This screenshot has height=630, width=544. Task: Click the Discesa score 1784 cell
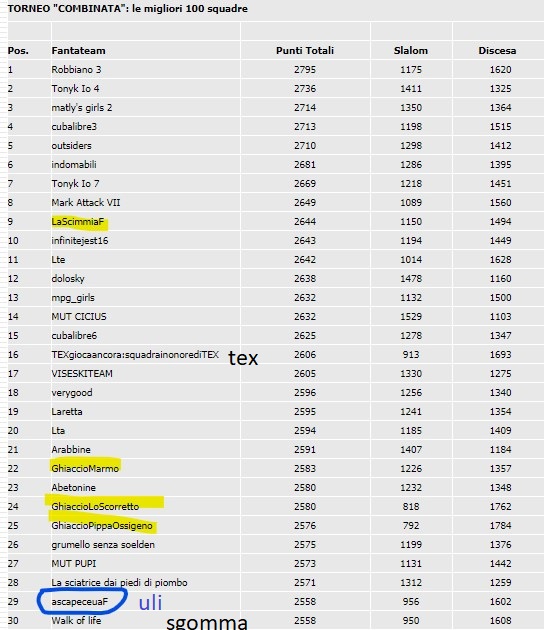pyautogui.click(x=500, y=526)
